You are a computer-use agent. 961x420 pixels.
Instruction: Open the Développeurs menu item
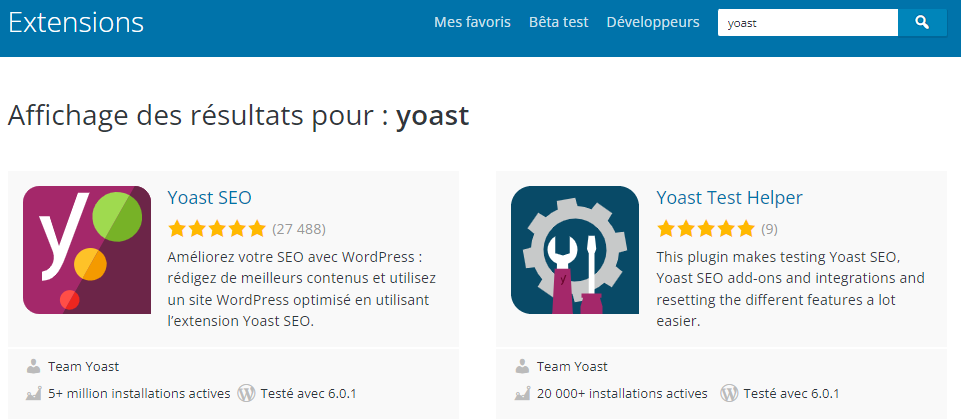[x=653, y=22]
